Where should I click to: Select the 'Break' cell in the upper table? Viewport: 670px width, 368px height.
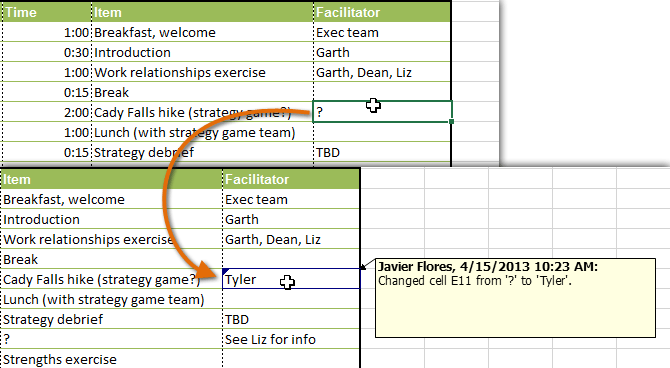(x=202, y=93)
